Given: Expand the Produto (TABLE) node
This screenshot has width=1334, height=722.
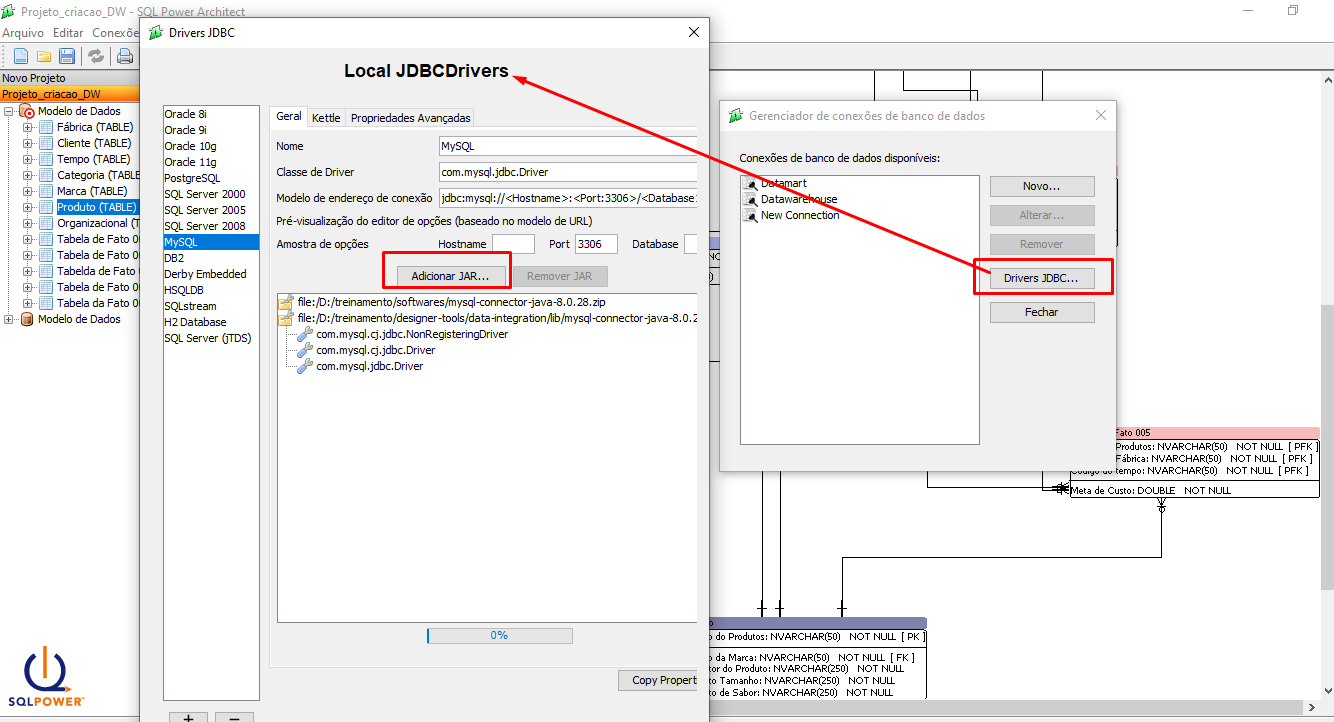Looking at the screenshot, I should [28, 207].
